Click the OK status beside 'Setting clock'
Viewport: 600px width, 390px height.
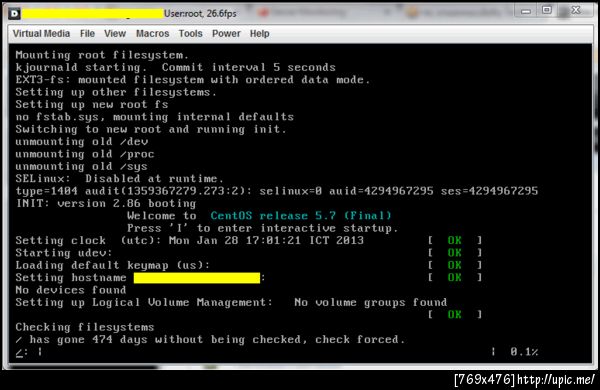[x=454, y=240]
